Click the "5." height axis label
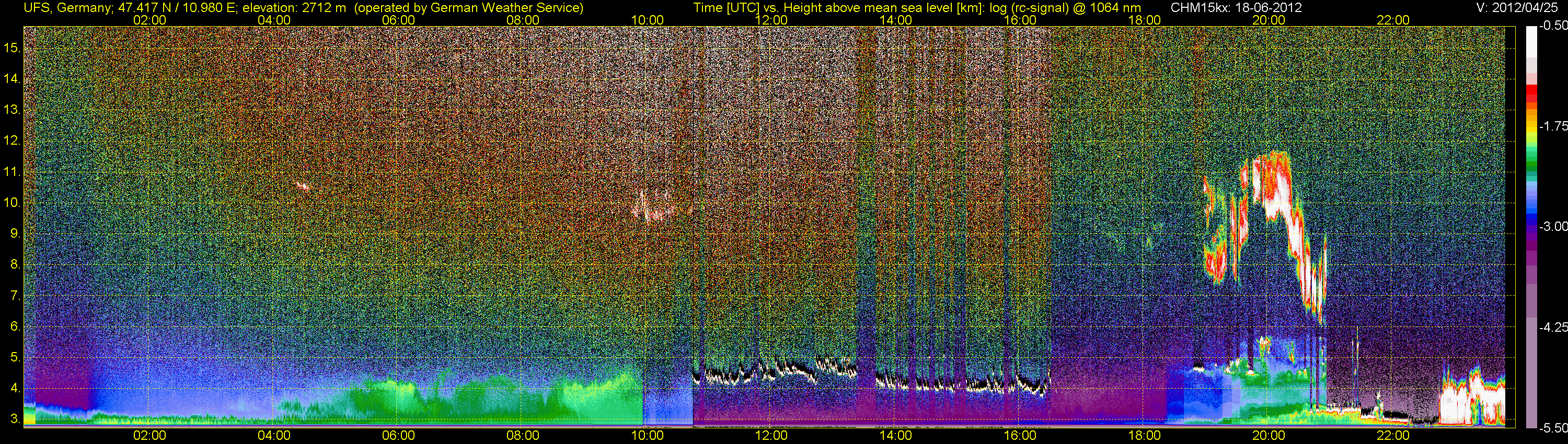Image resolution: width=1568 pixels, height=444 pixels. (15, 358)
